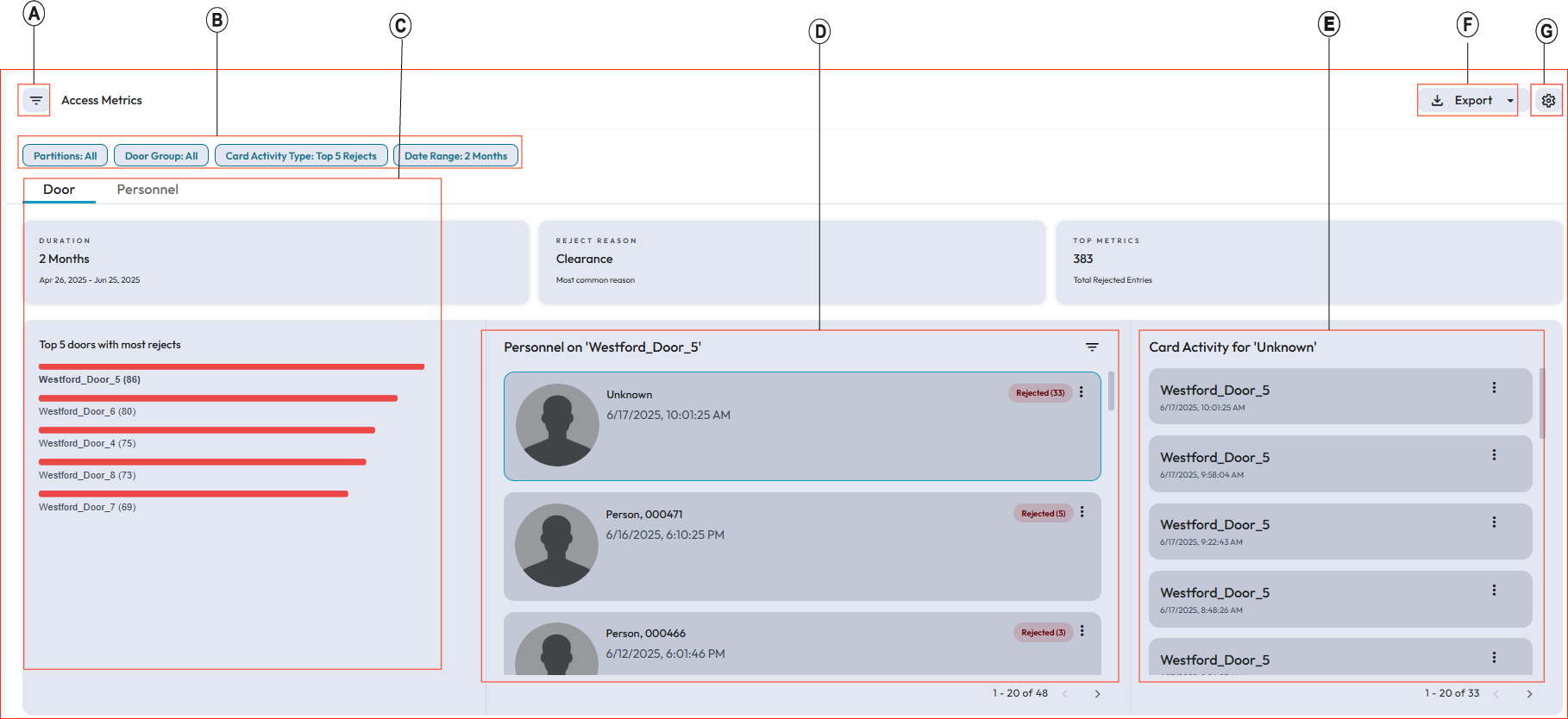This screenshot has width=1568, height=719.
Task: Select the Door tab
Action: point(59,190)
